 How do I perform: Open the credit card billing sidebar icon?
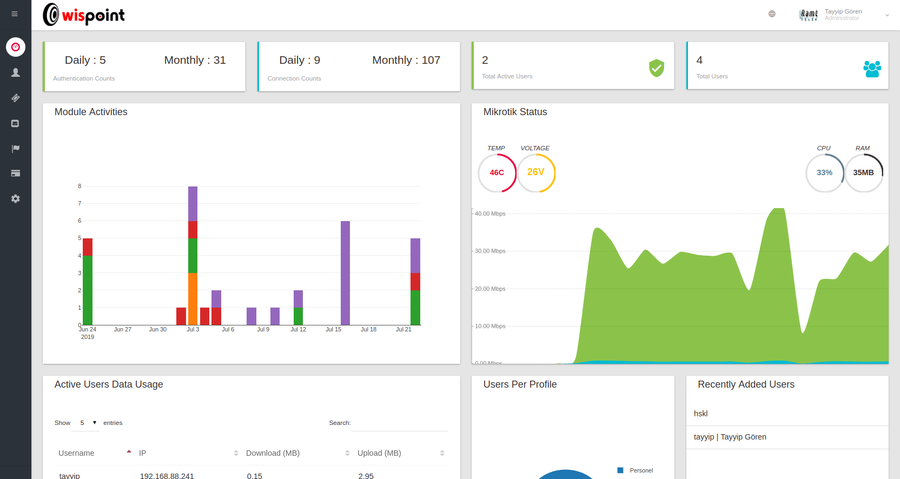(15, 173)
